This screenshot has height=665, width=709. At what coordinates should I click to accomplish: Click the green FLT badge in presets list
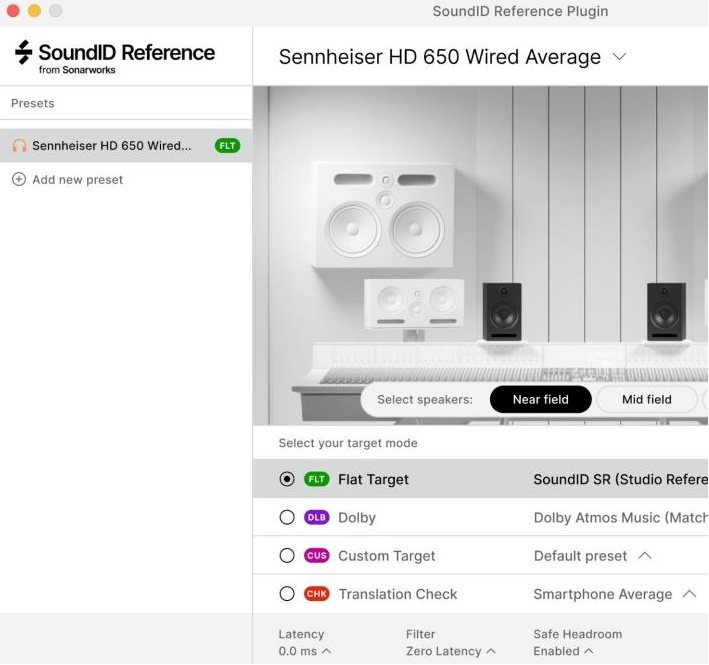pos(228,146)
